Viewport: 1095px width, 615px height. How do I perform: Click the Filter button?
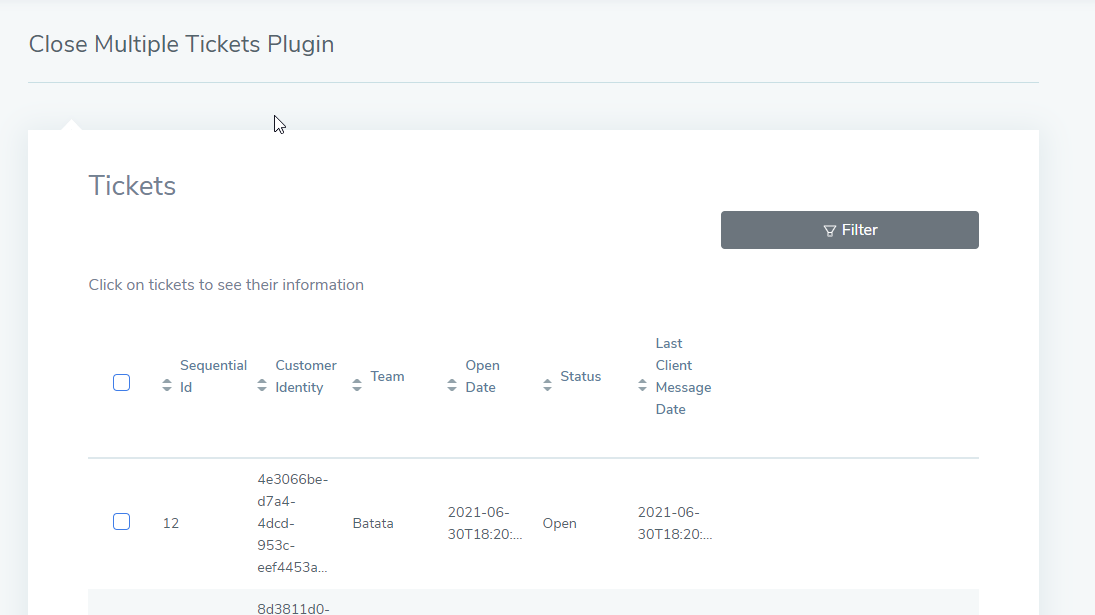coord(849,230)
